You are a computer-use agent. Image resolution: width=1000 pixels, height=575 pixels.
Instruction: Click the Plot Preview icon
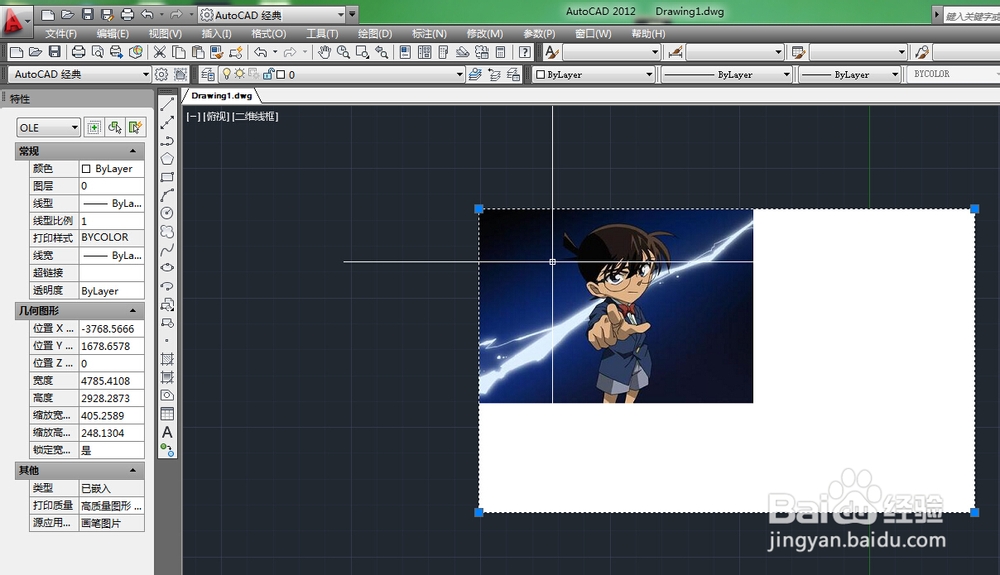98,52
